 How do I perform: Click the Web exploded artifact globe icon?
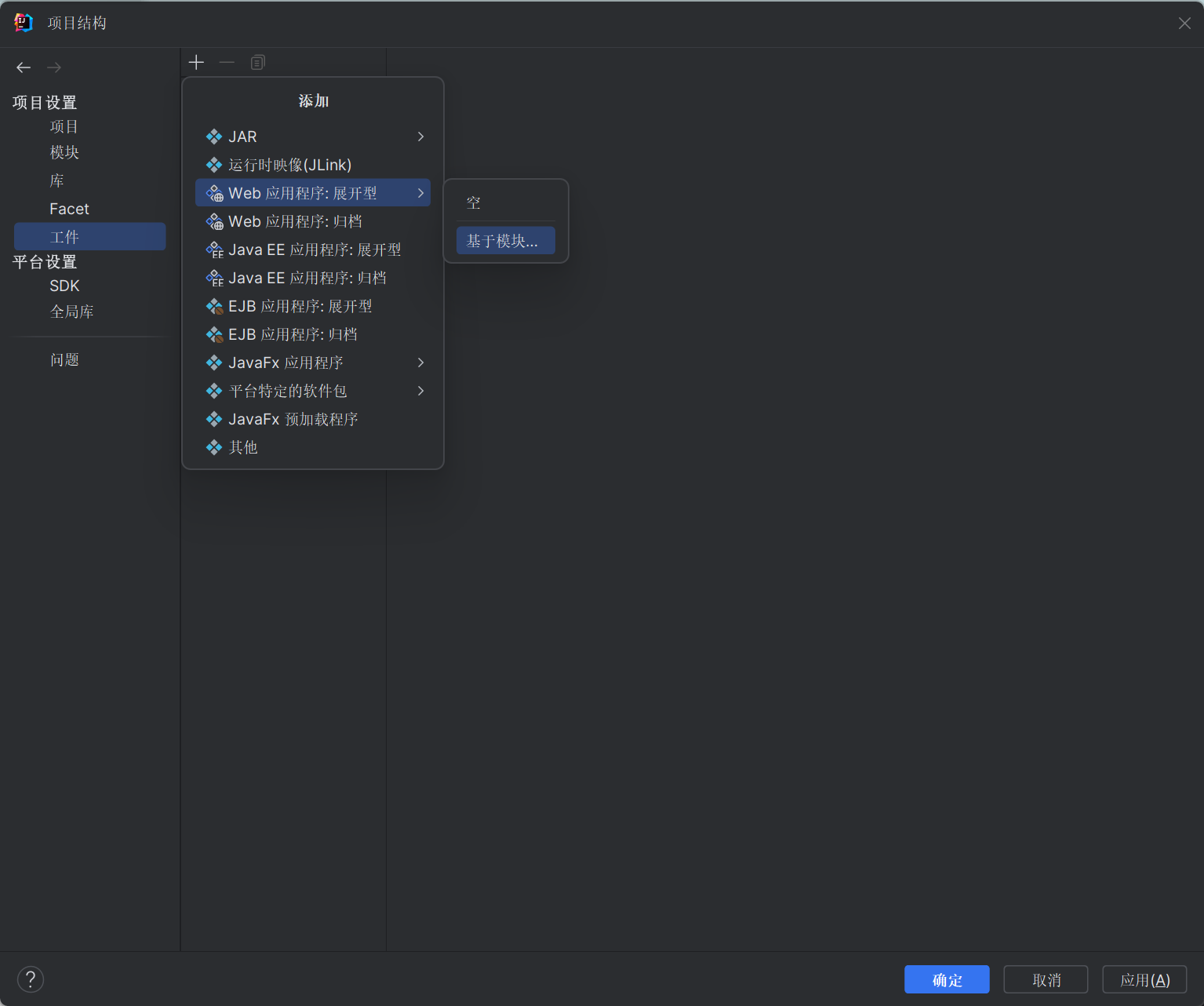[x=215, y=193]
